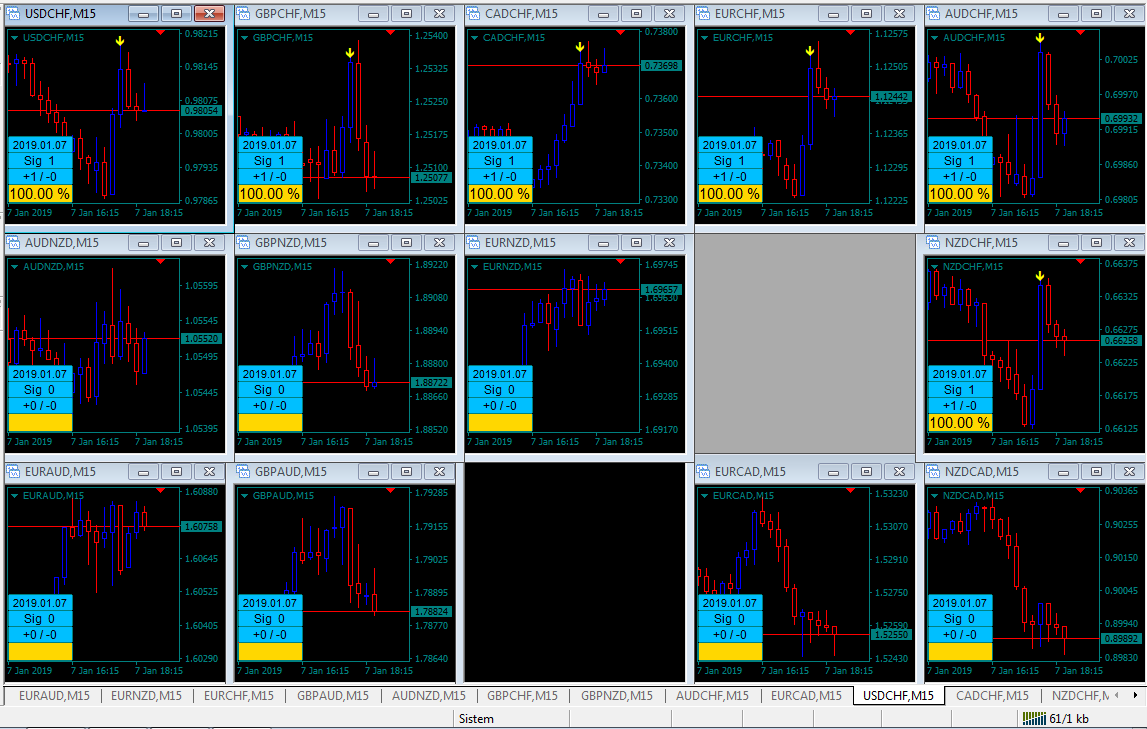Click the 2019.01.07 label on CADCHF chart
The height and width of the screenshot is (729, 1147).
pyautogui.click(x=500, y=145)
